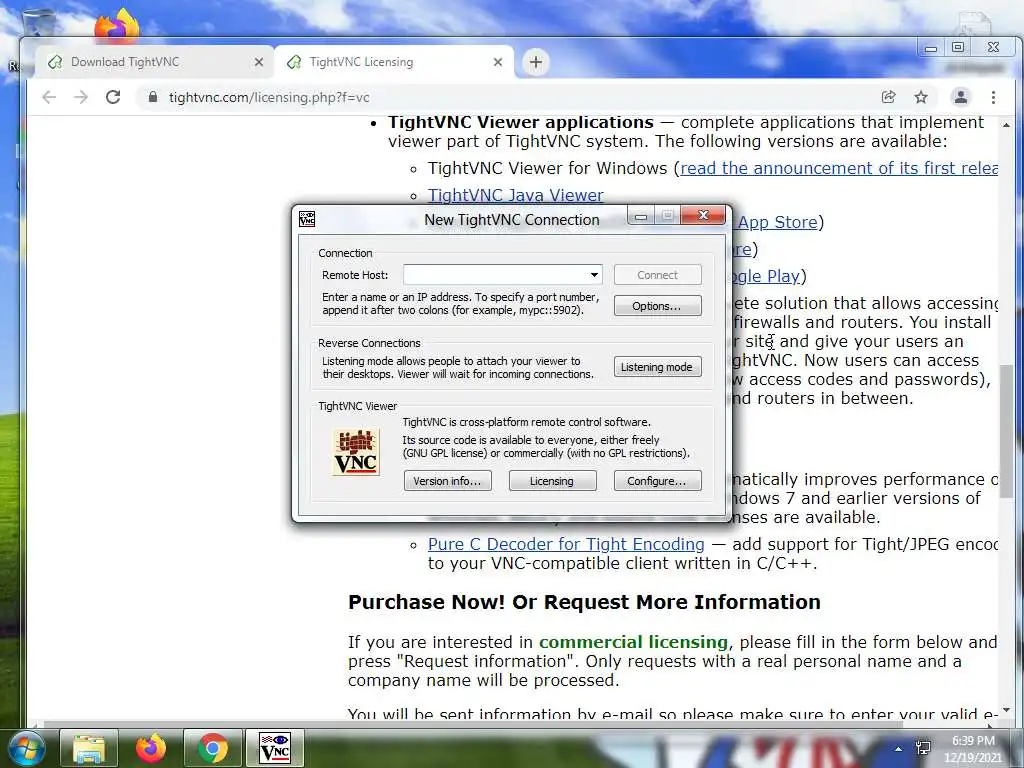Click the address bar URL
1024x768 pixels.
point(269,97)
